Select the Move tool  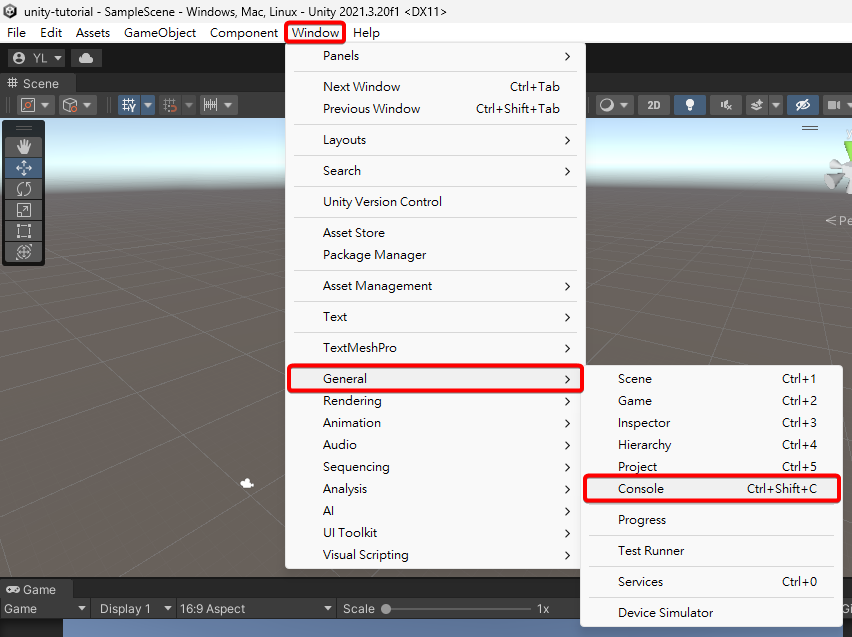click(23, 168)
